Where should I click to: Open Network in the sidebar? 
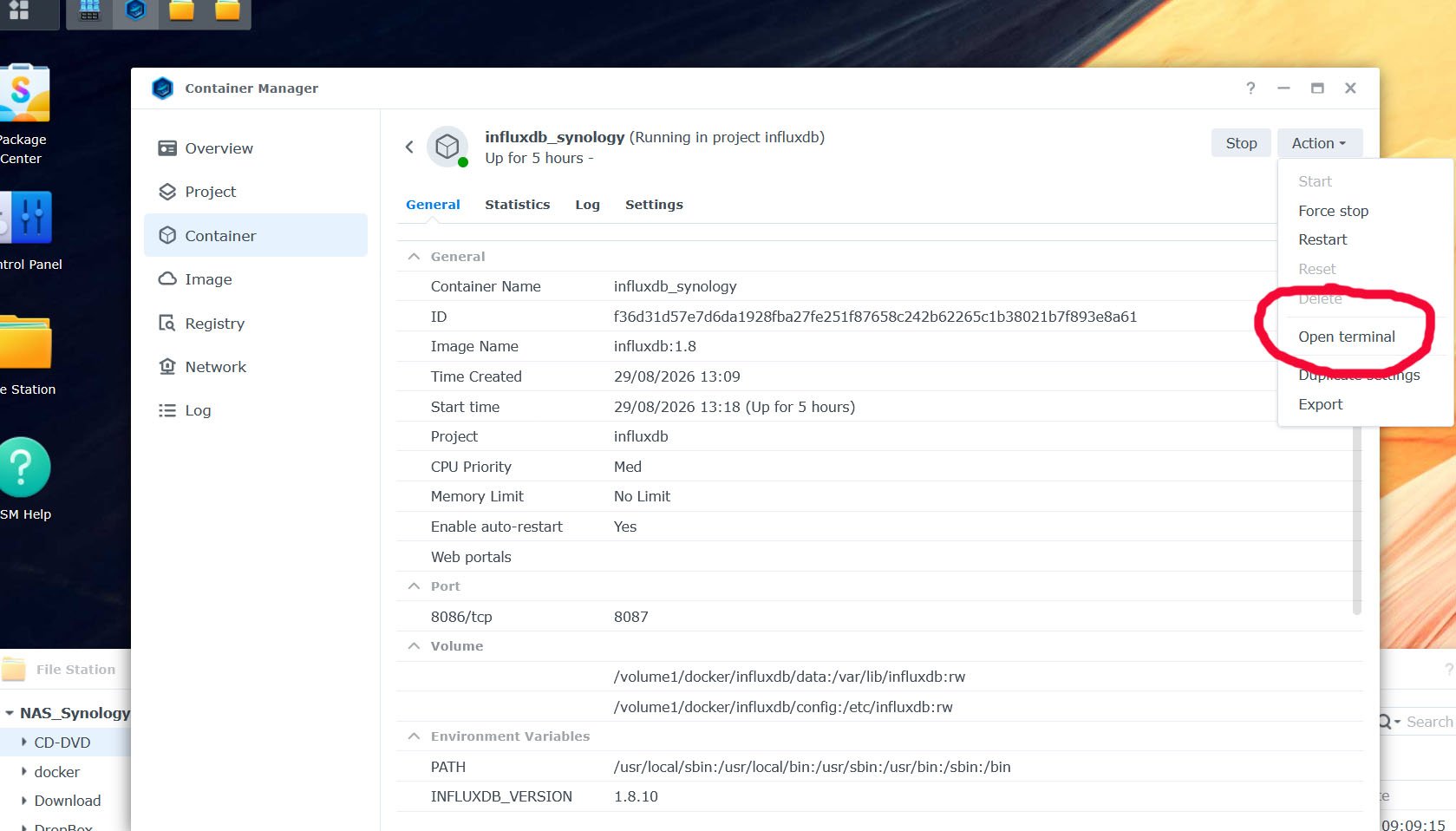pos(256,367)
